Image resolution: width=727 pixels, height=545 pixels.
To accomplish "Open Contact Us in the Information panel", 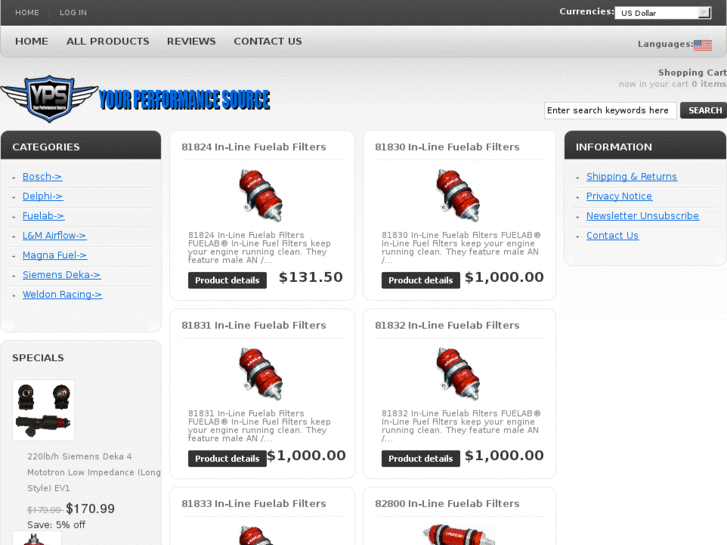I will coord(612,236).
